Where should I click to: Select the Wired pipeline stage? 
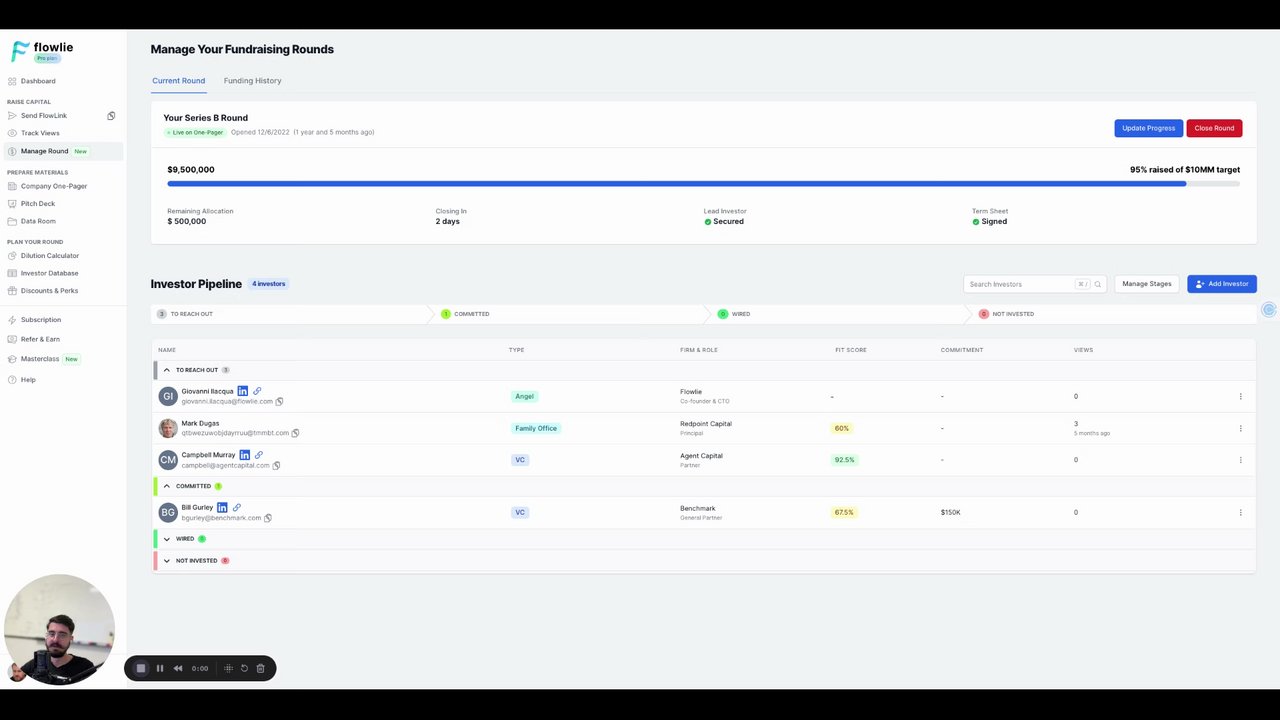pos(840,314)
